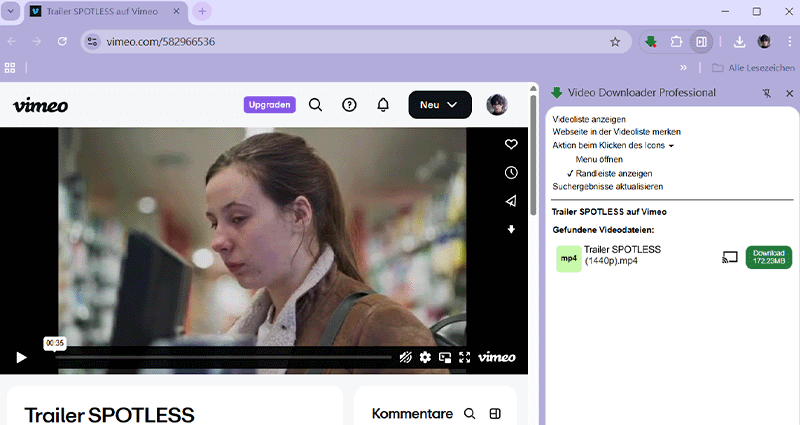Viewport: 800px width, 425px height.
Task: Click the Vimeo logo inside the player
Action: (x=496, y=357)
